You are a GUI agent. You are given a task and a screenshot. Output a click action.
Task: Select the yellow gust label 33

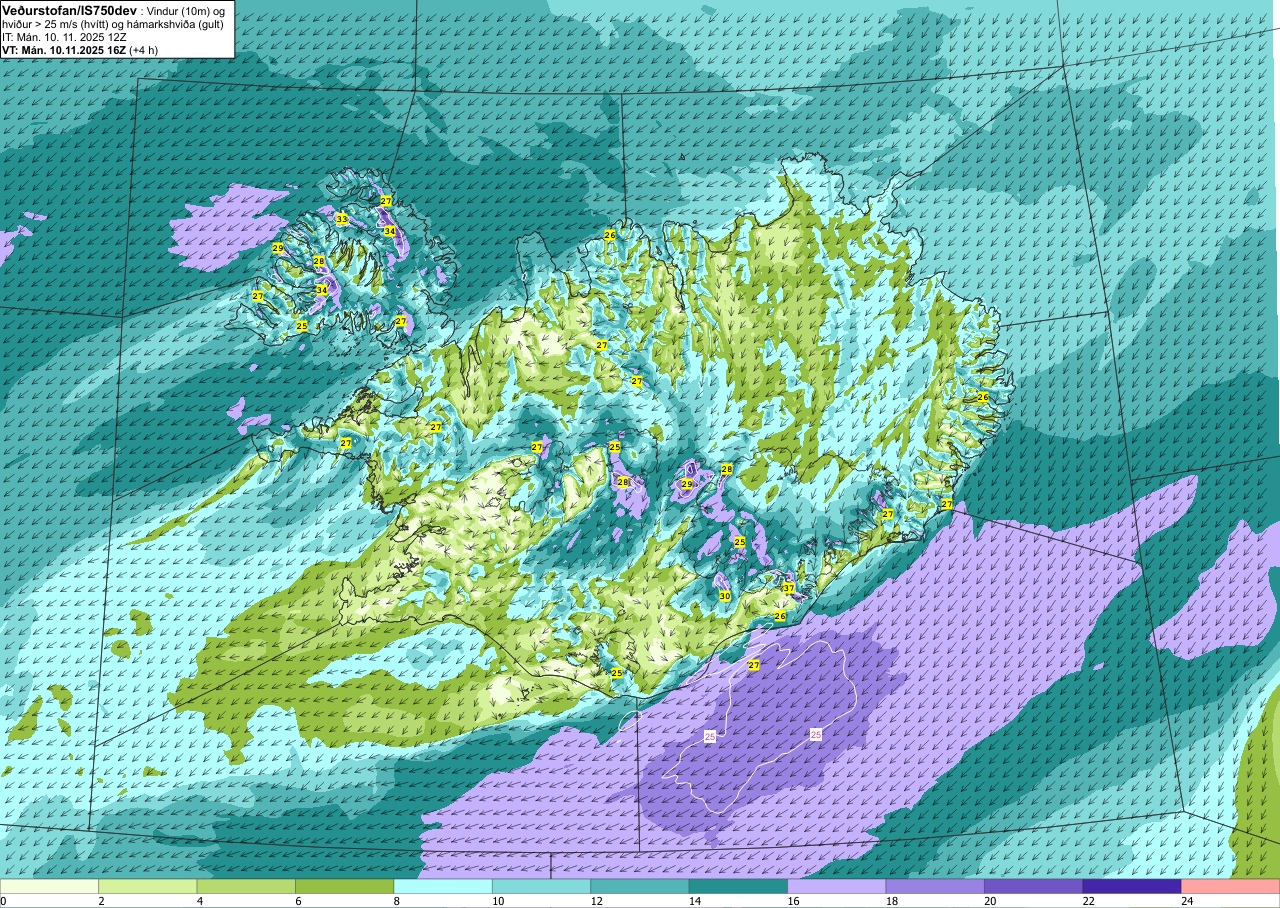[x=341, y=219]
